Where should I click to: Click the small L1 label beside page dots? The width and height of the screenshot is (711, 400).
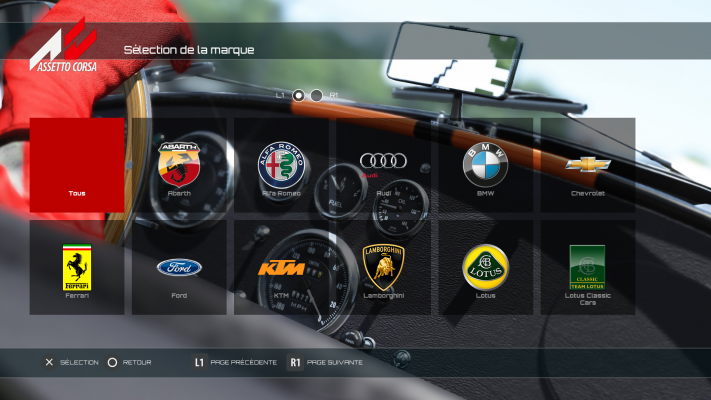tap(280, 95)
